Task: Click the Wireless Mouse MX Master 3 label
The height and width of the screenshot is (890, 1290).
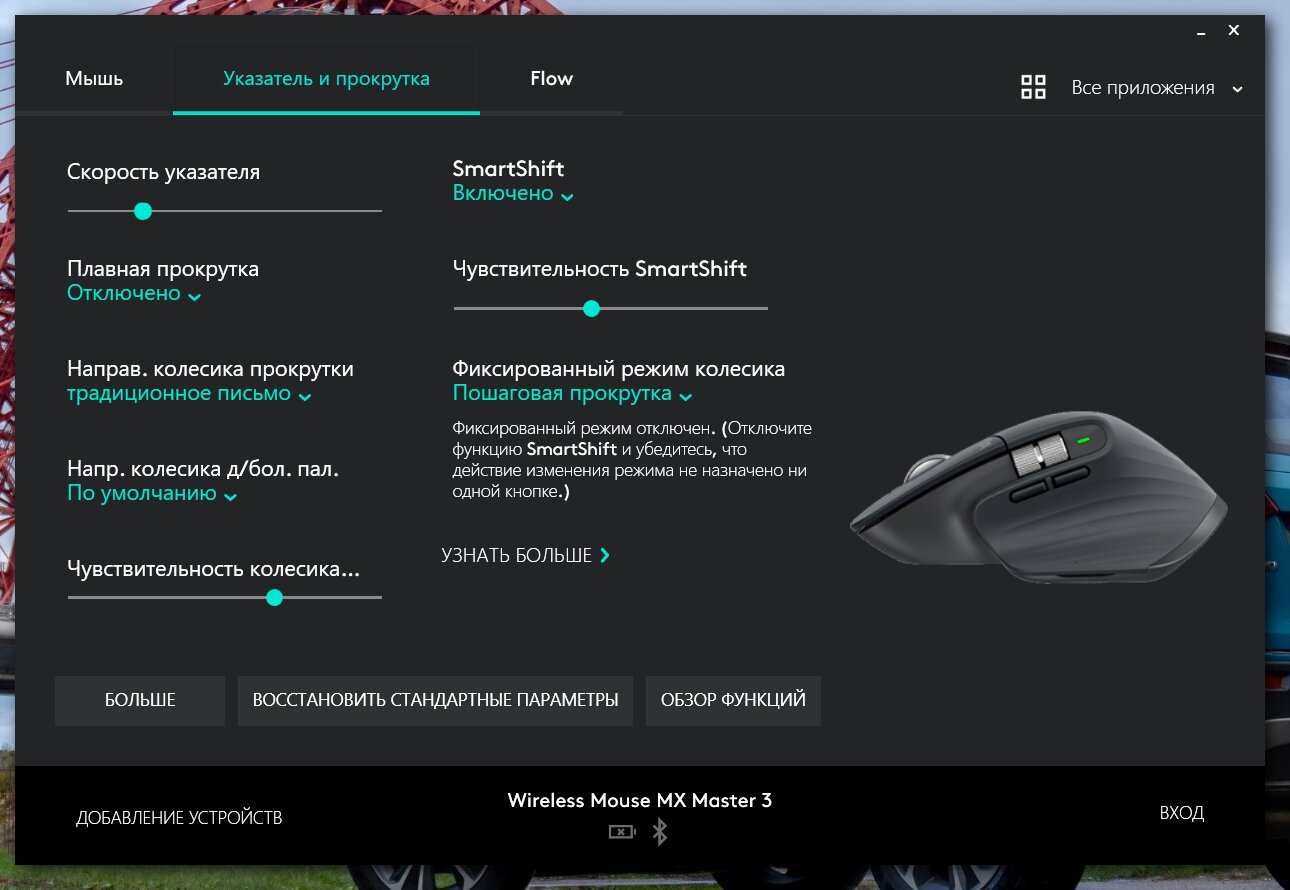Action: [x=640, y=800]
